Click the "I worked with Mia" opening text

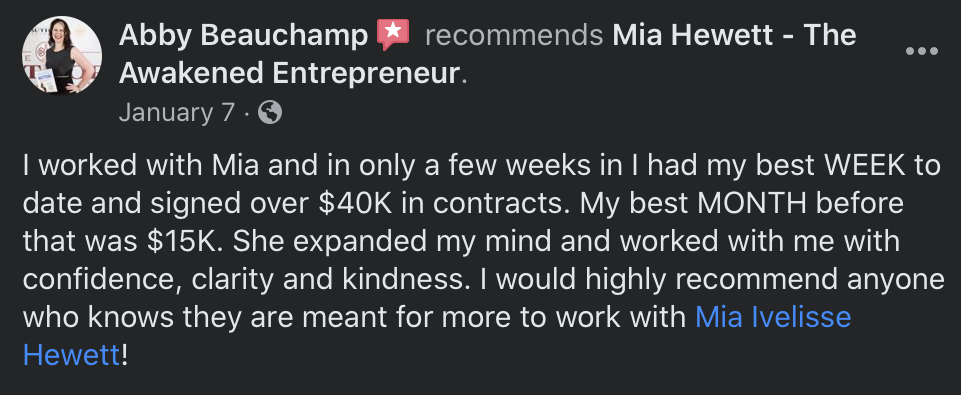point(113,166)
